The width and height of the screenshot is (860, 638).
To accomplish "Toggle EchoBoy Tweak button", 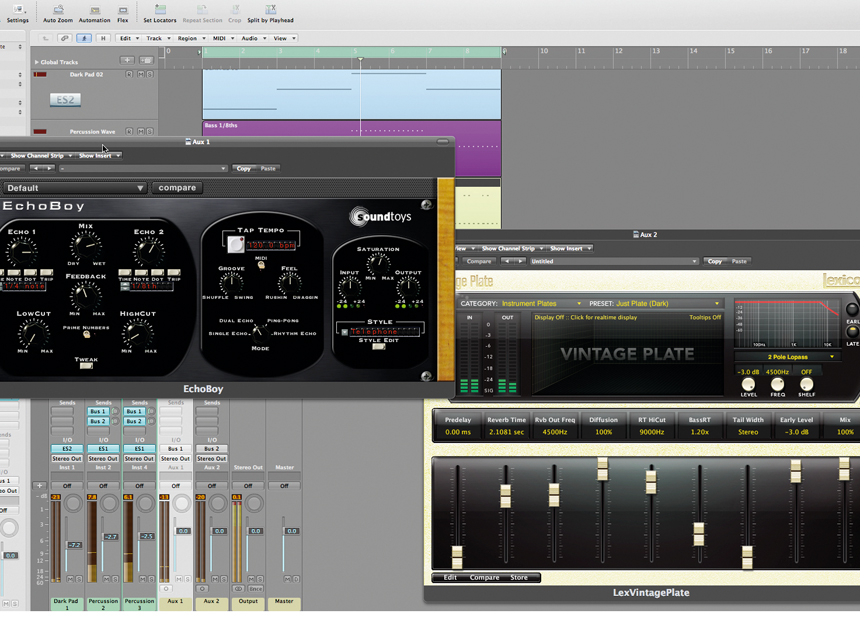I will click(86, 366).
